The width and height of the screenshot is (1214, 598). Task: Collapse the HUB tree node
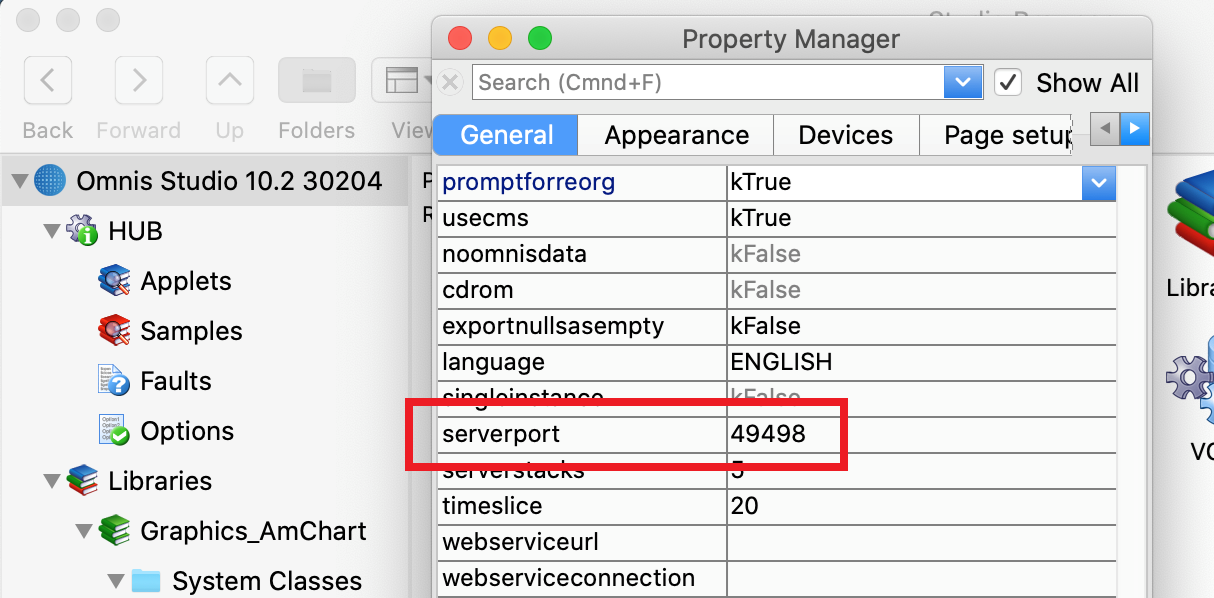point(51,231)
